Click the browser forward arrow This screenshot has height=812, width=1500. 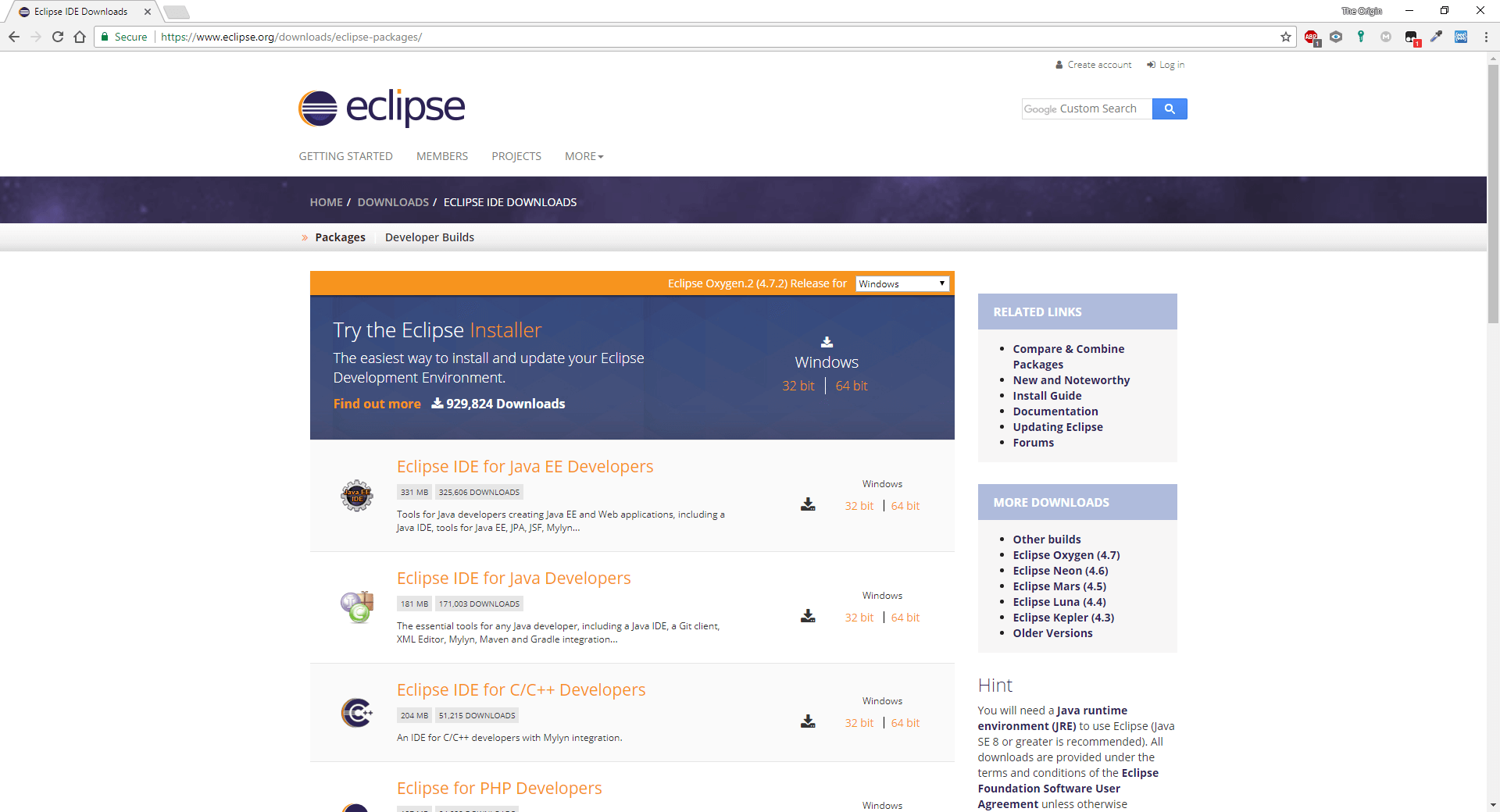point(36,37)
